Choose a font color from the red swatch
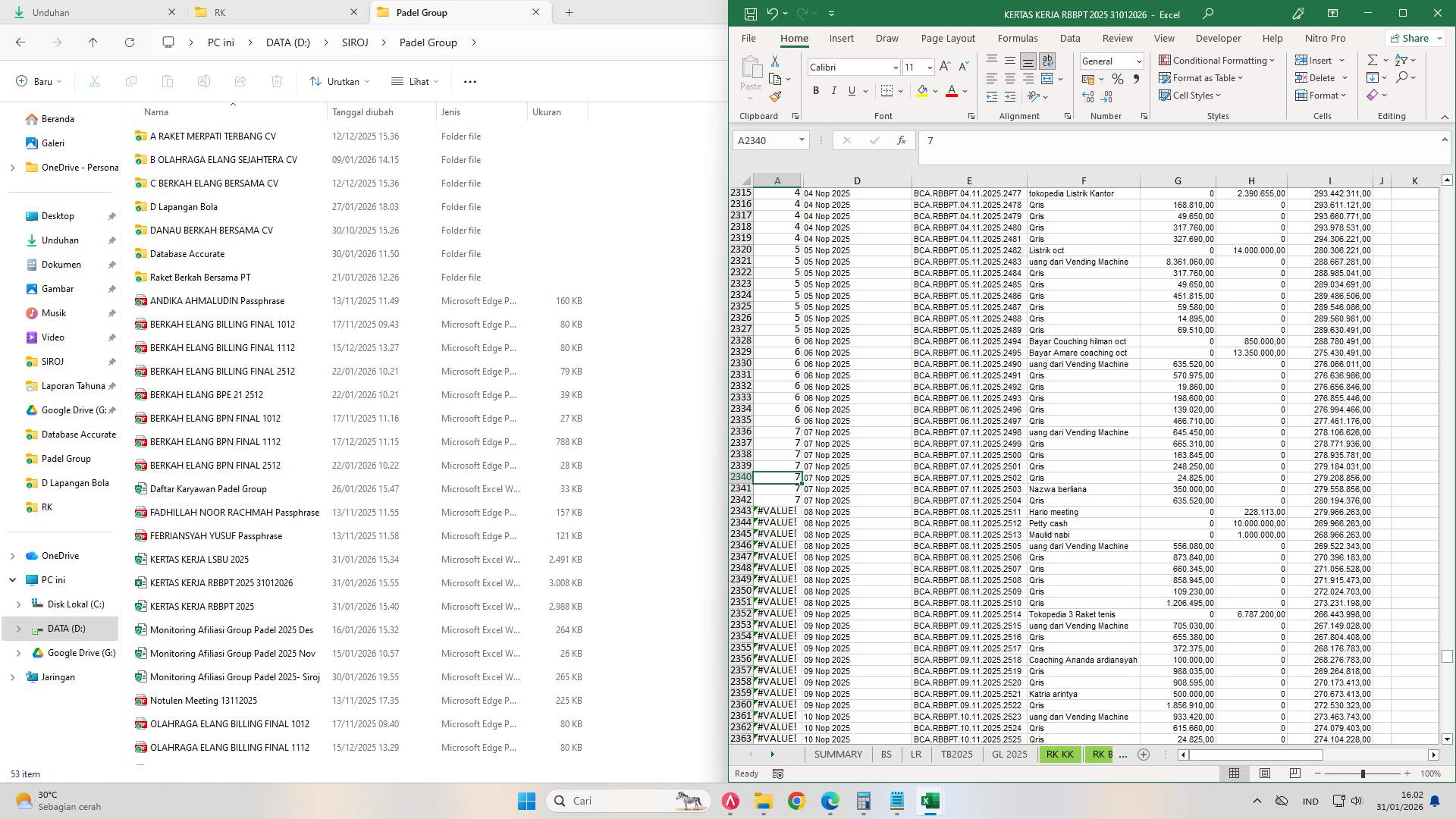 (x=951, y=92)
